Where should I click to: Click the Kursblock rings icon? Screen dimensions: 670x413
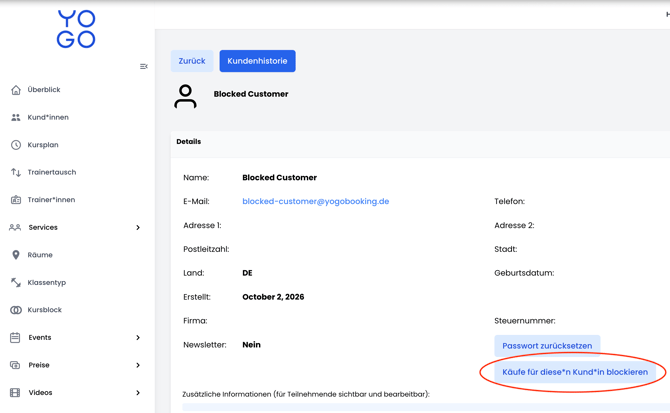(x=16, y=310)
